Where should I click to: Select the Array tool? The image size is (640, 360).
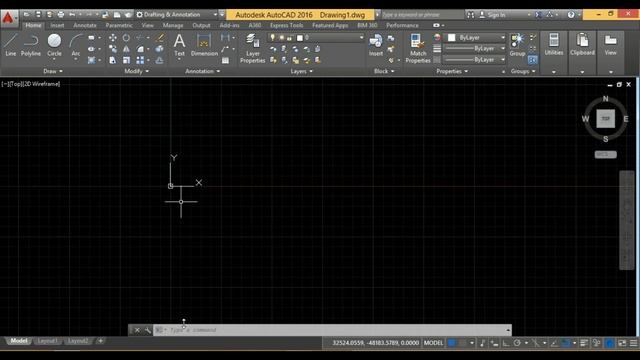pyautogui.click(x=140, y=60)
